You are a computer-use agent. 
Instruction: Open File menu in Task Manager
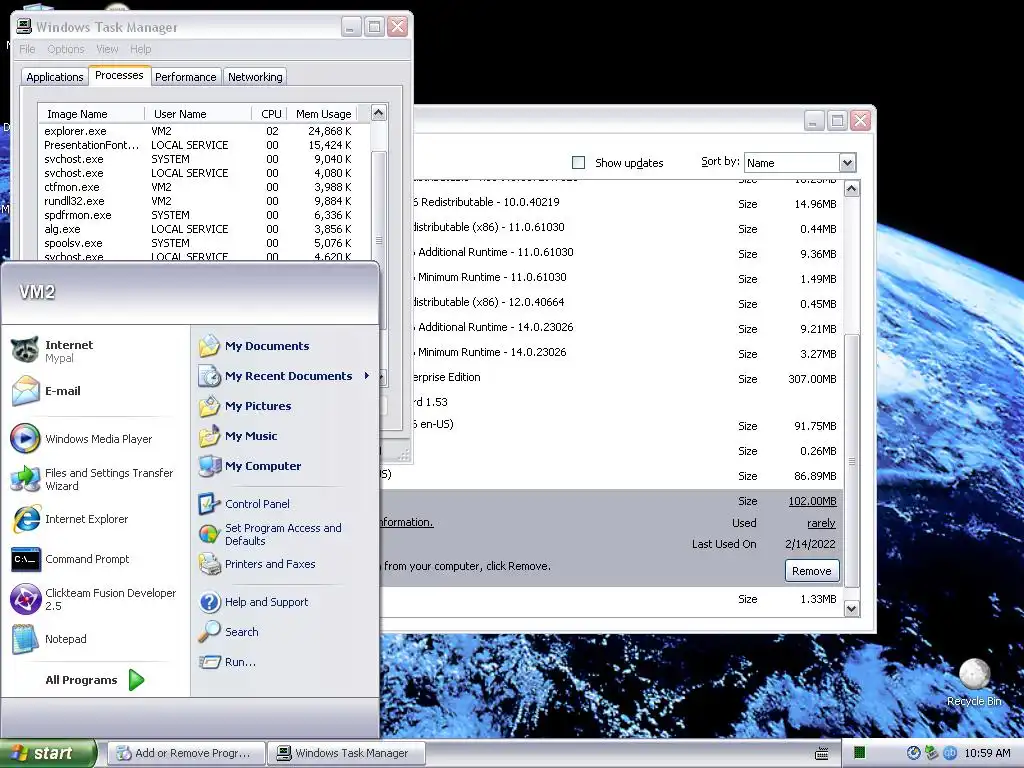point(27,49)
